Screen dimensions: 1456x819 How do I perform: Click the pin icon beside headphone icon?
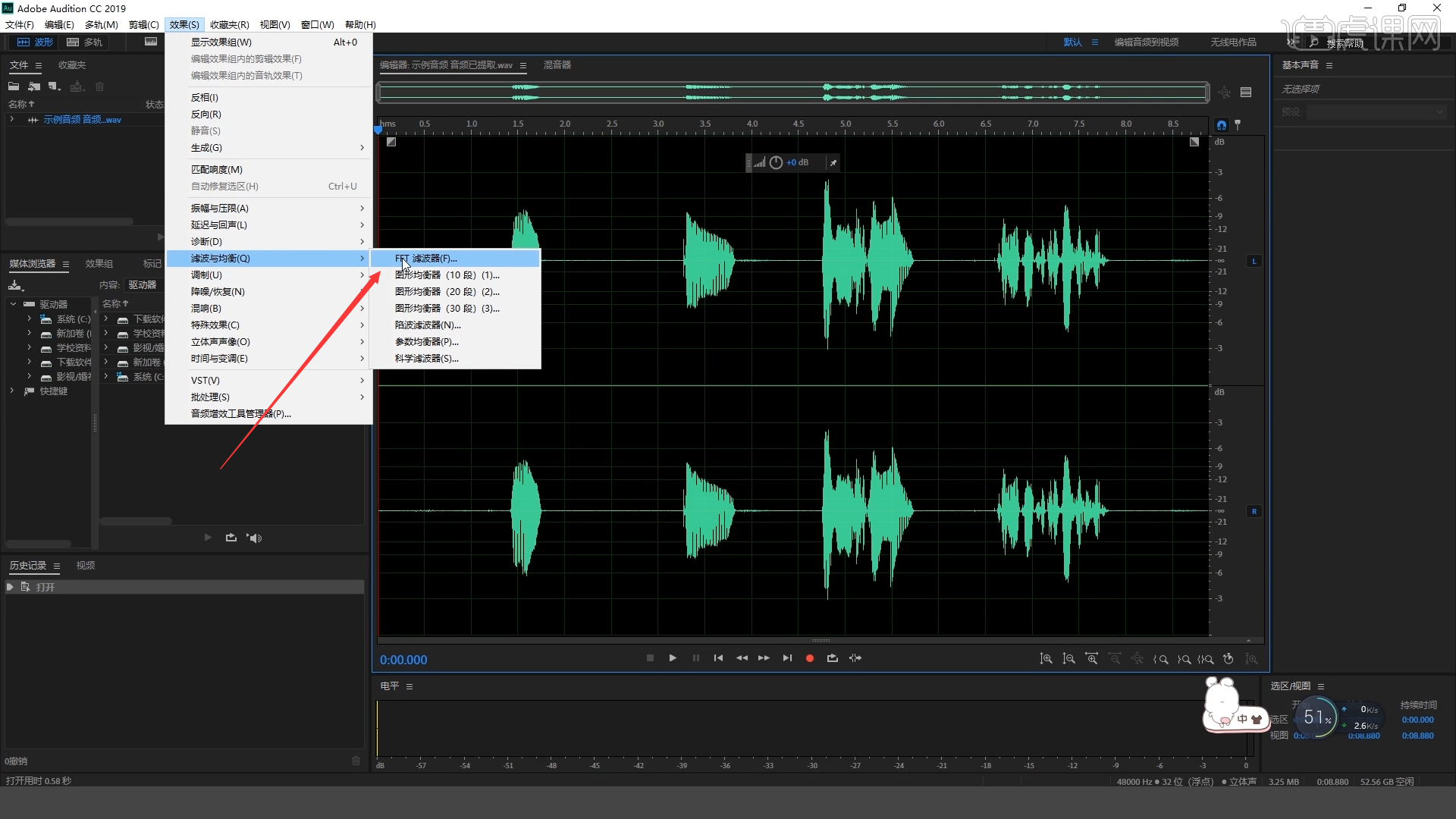coord(1238,124)
